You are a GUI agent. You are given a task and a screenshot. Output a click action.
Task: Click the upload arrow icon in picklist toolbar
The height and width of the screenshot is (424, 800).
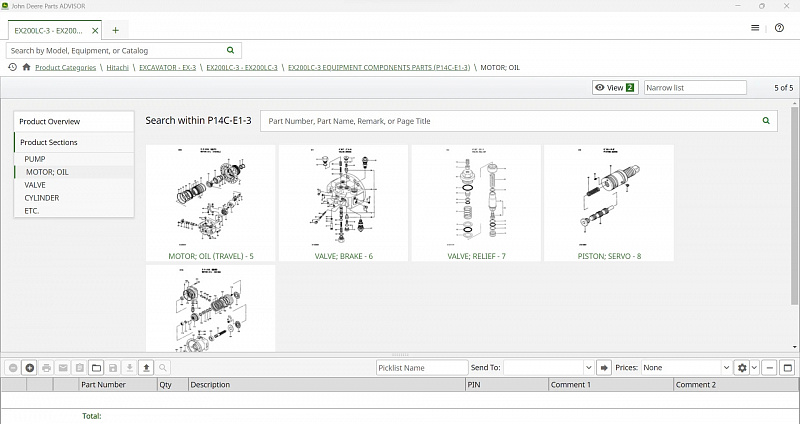[146, 367]
